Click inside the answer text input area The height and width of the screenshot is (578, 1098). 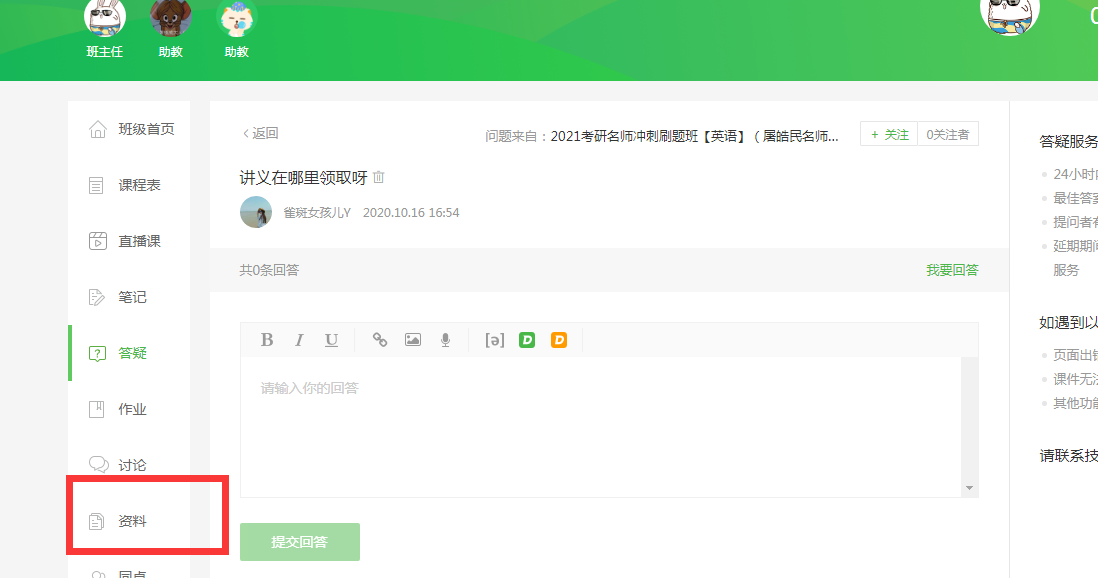click(x=600, y=425)
